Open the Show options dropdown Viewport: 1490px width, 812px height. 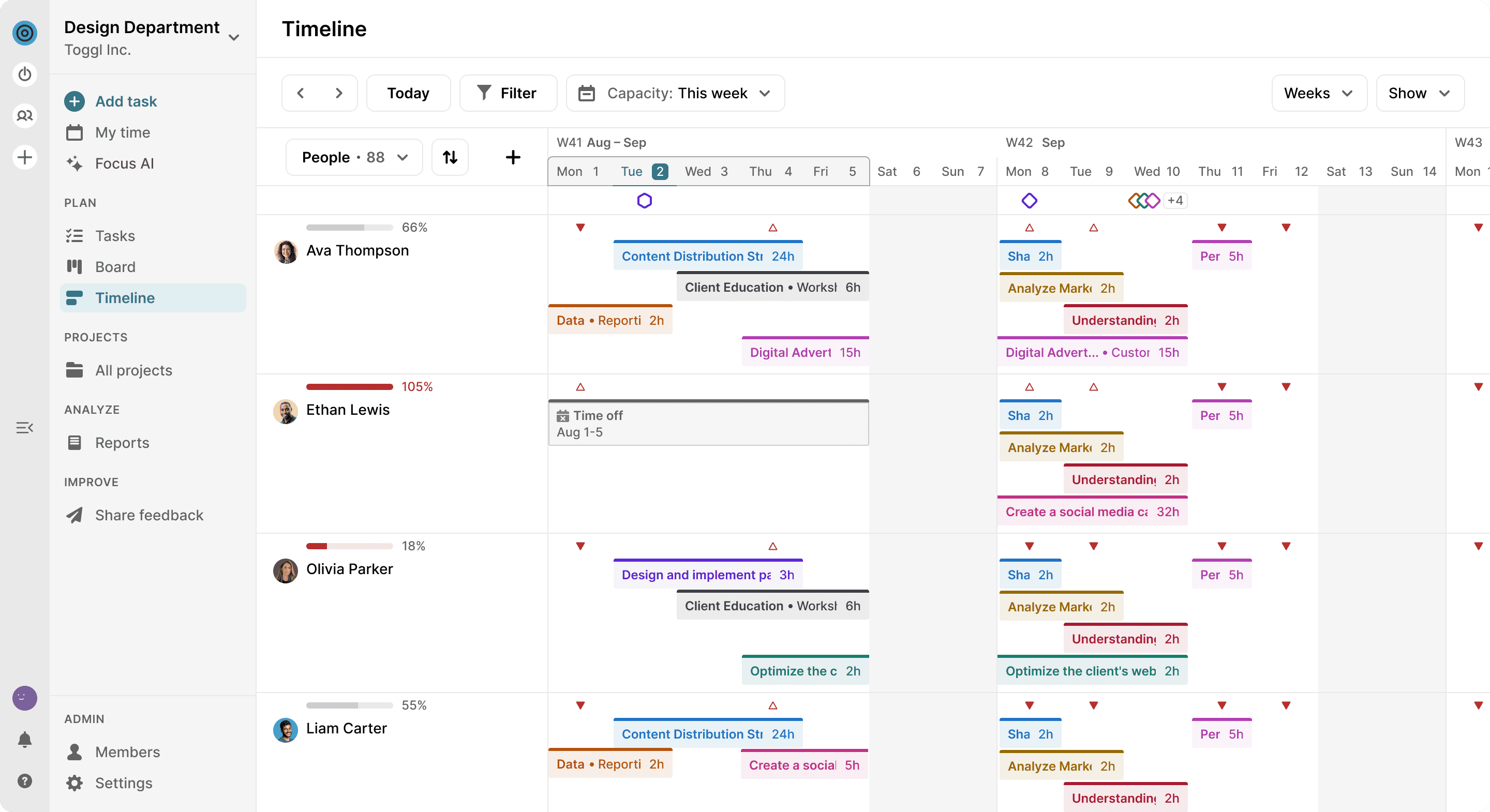pos(1420,93)
